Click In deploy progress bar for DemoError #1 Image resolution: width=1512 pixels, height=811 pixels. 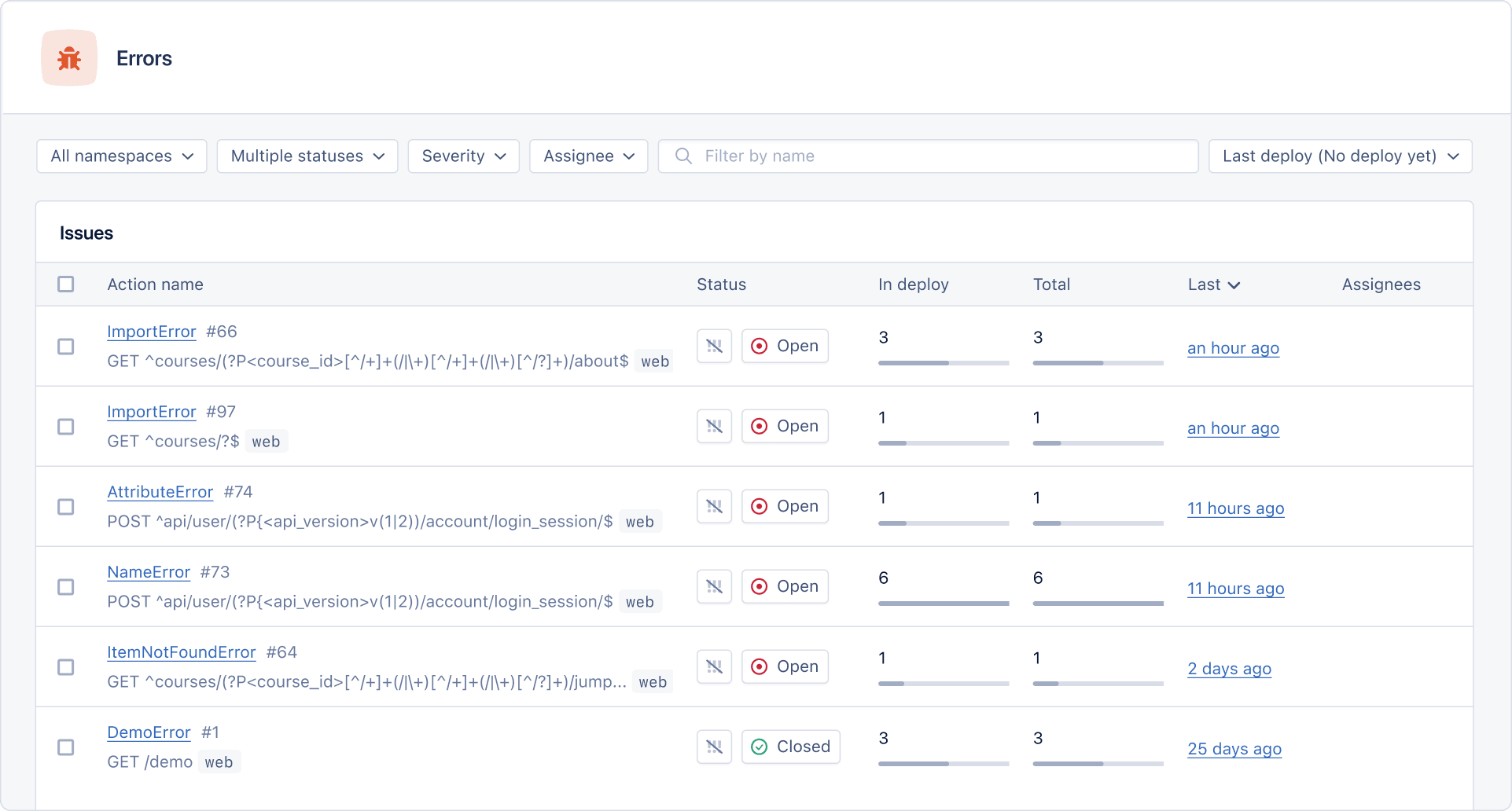coord(944,764)
